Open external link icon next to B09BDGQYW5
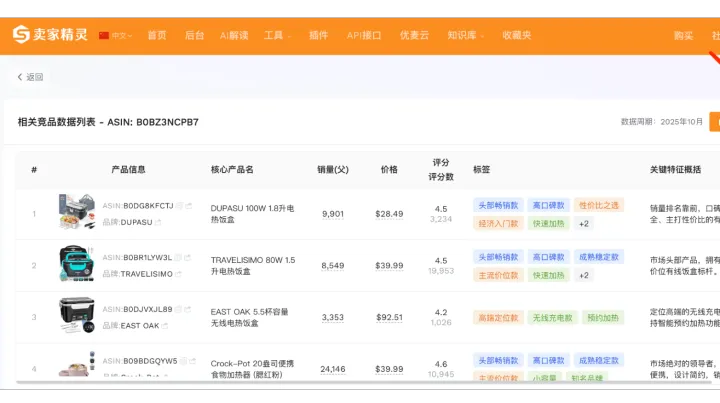The height and width of the screenshot is (403, 720). [x=192, y=361]
